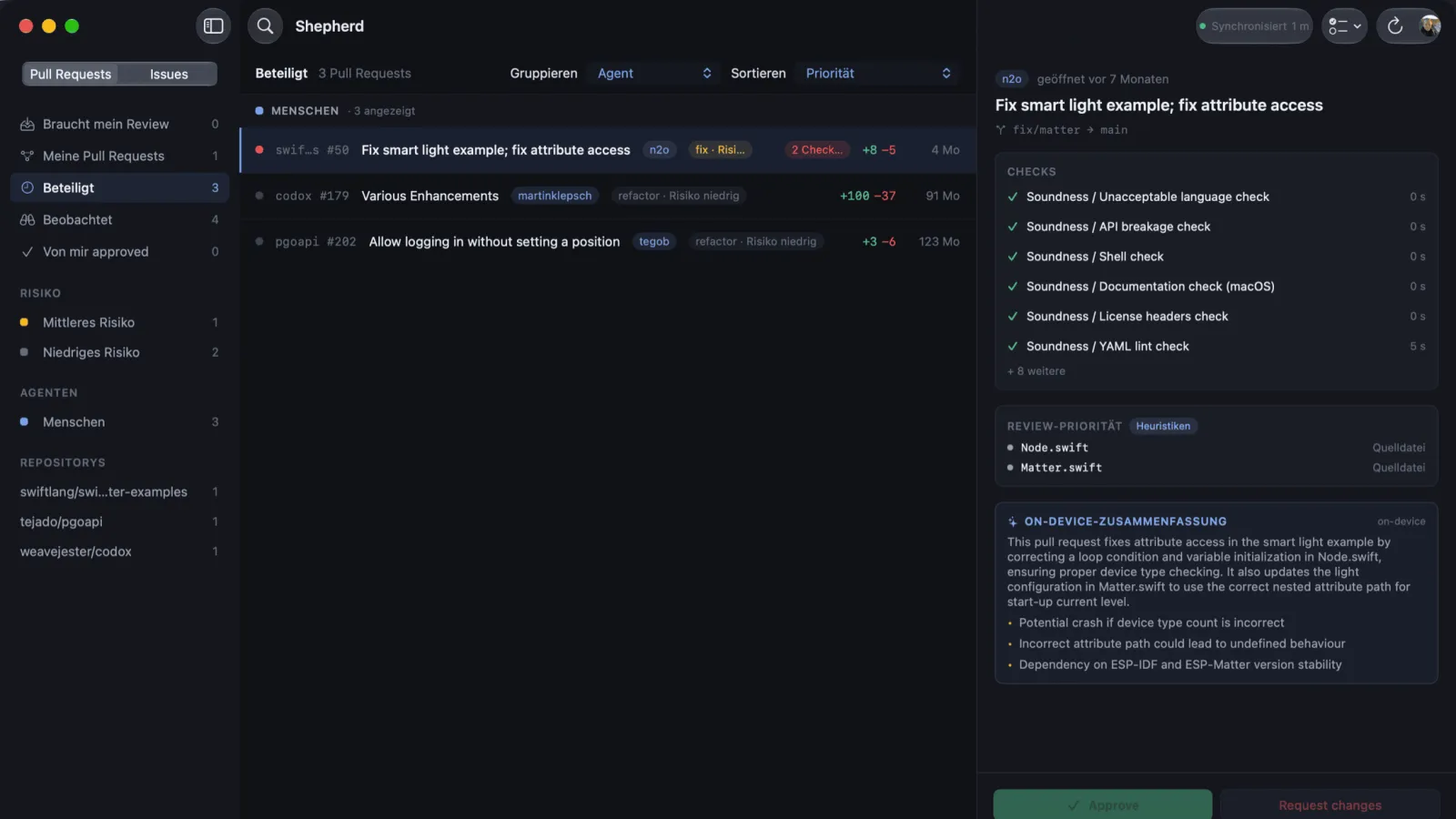This screenshot has width=1456, height=819.
Task: Filter by Niedriges Risiko
Action: pos(119,352)
